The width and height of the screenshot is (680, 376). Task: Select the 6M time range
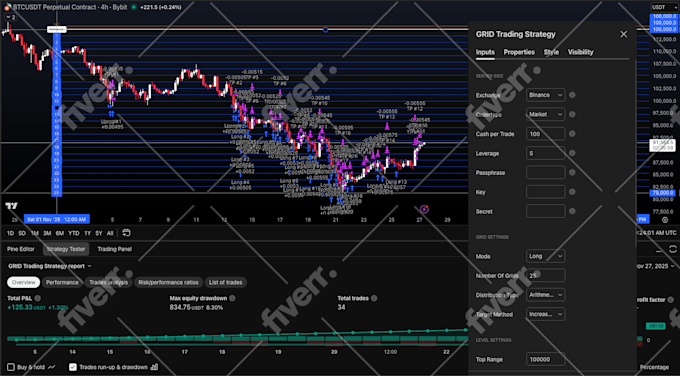tap(59, 233)
